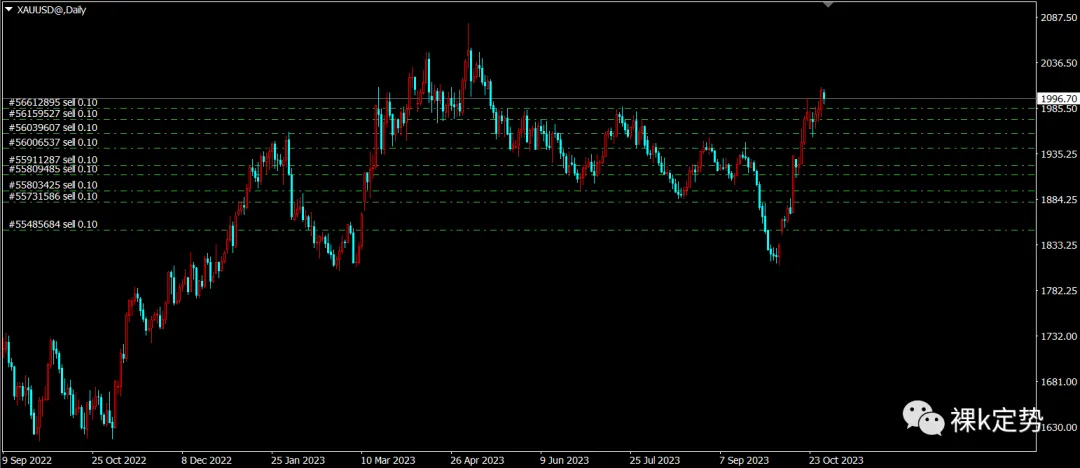Click the triangle arrow before XAUUSD@,Daily

(x=8, y=10)
